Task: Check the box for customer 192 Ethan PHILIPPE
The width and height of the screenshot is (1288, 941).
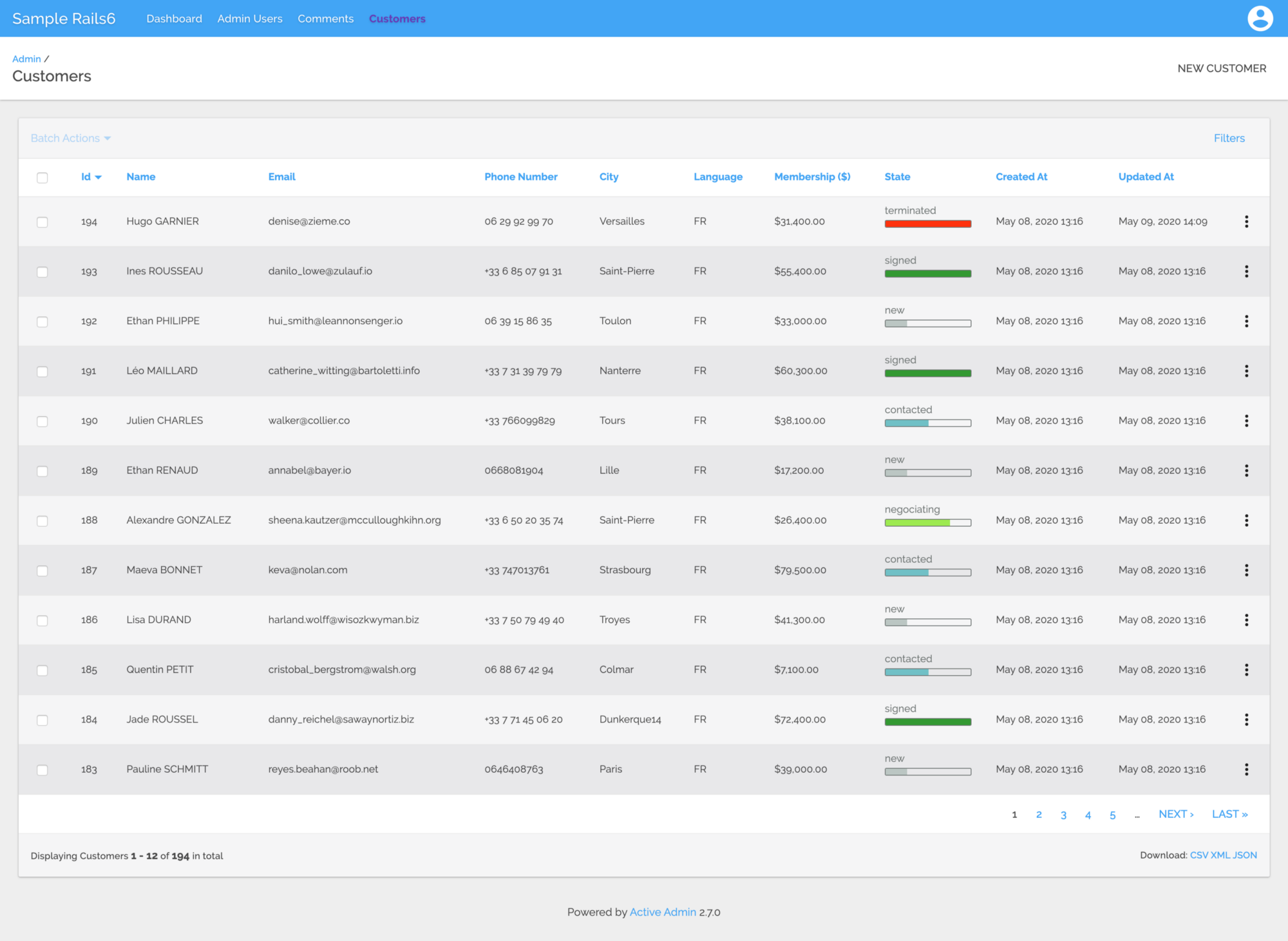Action: point(43,321)
